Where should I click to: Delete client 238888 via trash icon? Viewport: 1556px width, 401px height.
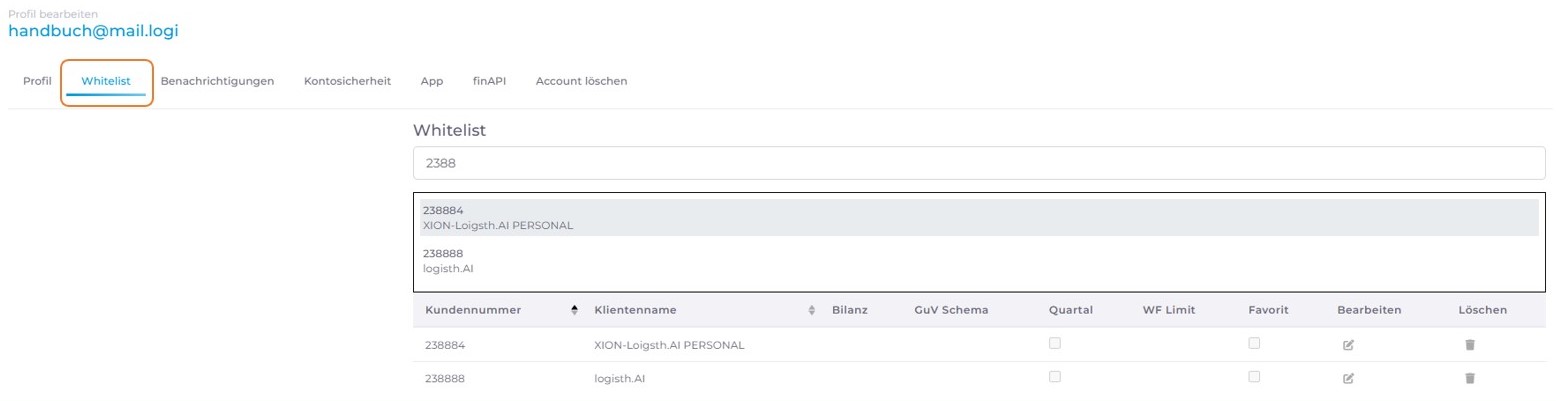tap(1470, 379)
